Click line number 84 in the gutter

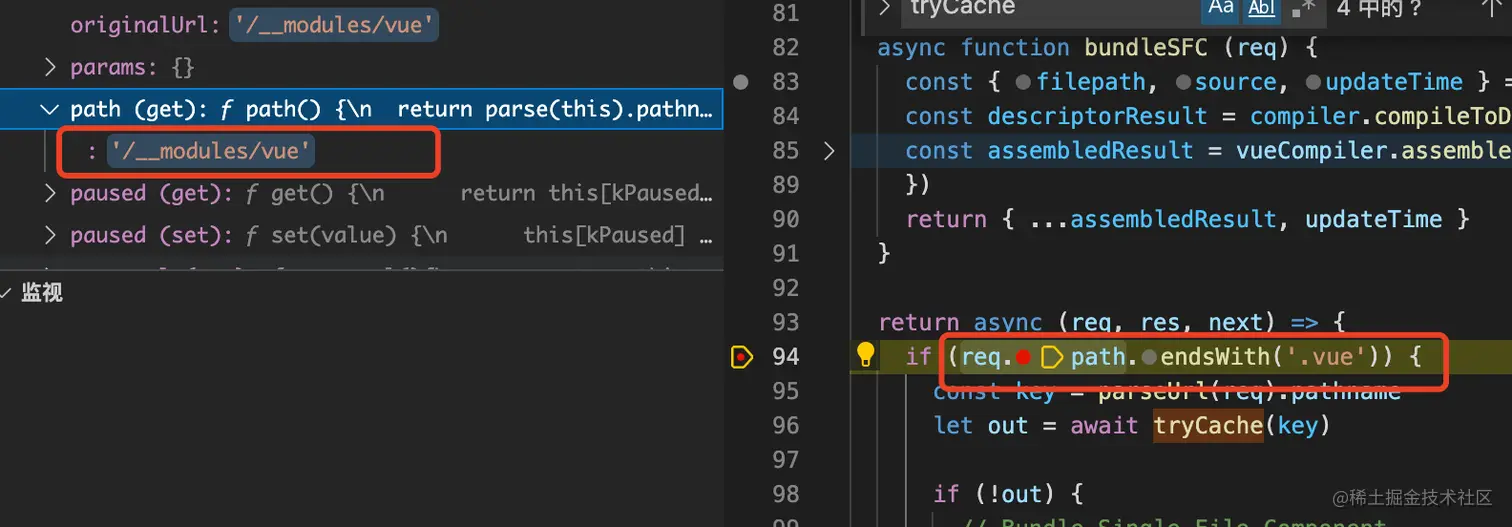(x=786, y=116)
